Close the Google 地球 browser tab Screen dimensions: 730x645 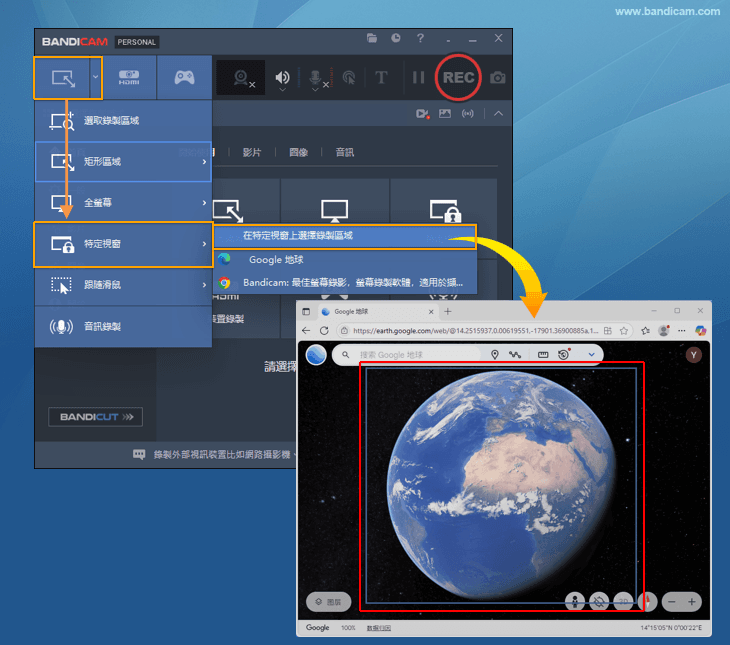click(x=431, y=312)
